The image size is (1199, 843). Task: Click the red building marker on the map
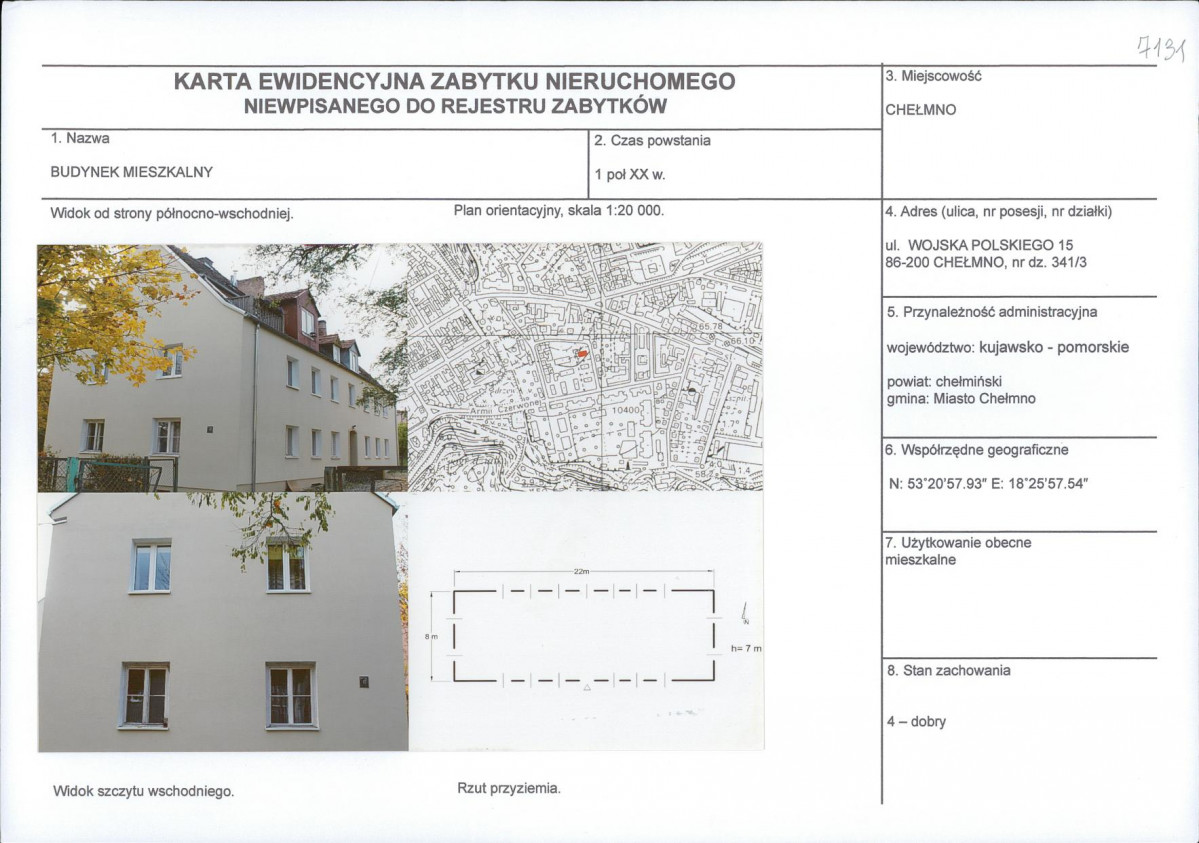pos(582,354)
